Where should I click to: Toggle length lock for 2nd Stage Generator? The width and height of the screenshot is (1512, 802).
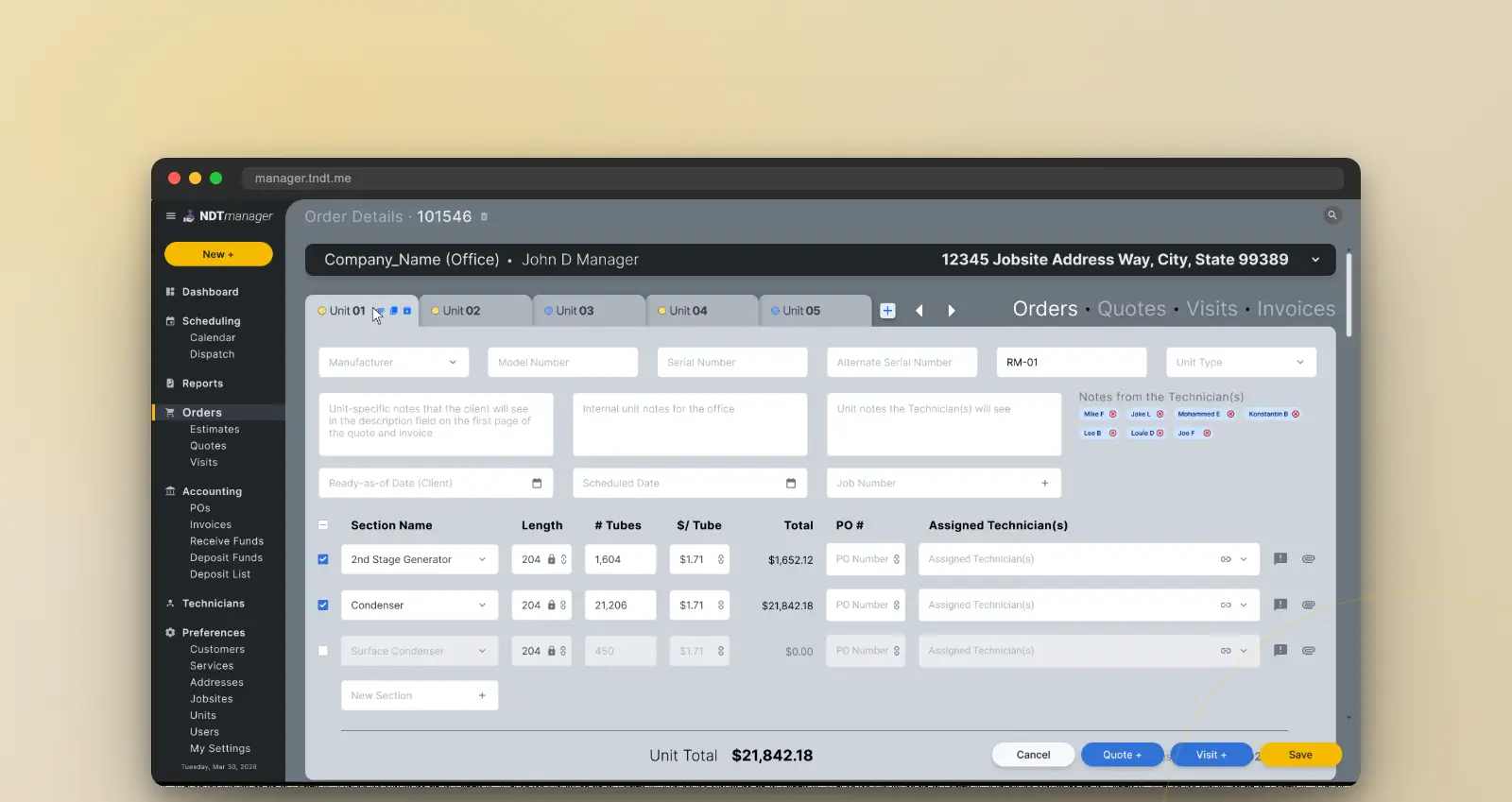(552, 559)
